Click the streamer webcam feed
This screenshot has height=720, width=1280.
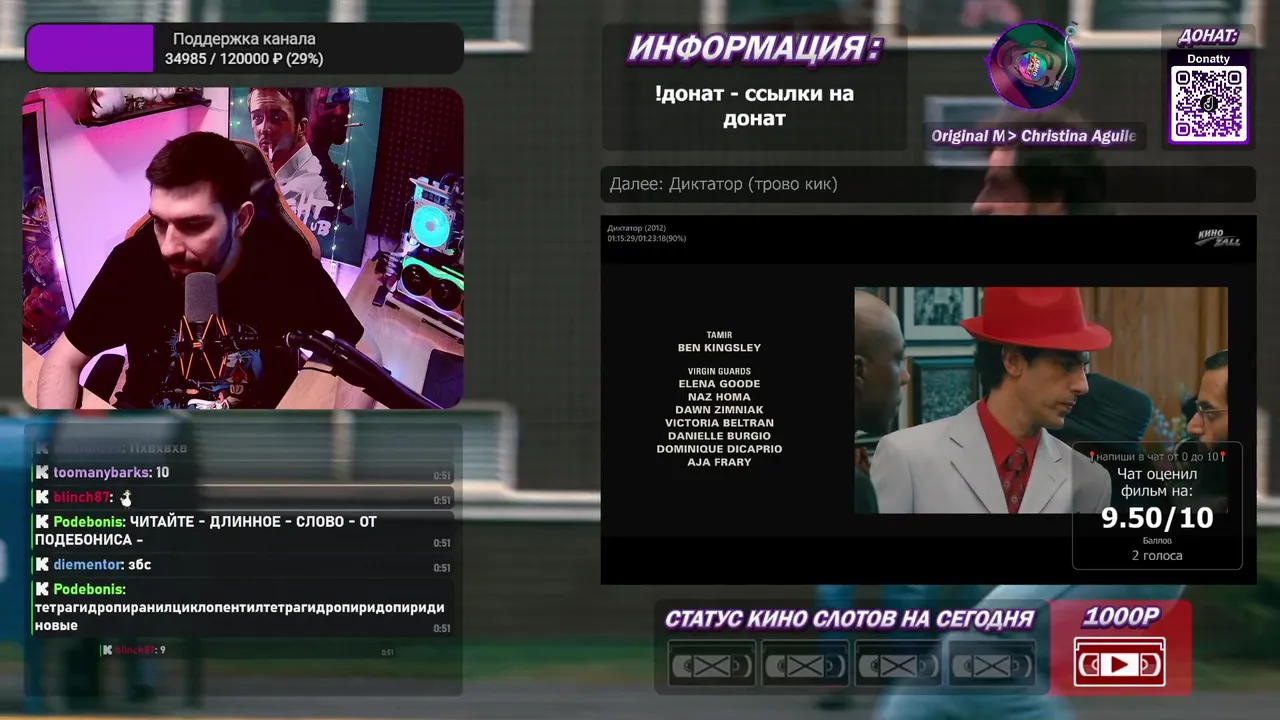tap(243, 248)
